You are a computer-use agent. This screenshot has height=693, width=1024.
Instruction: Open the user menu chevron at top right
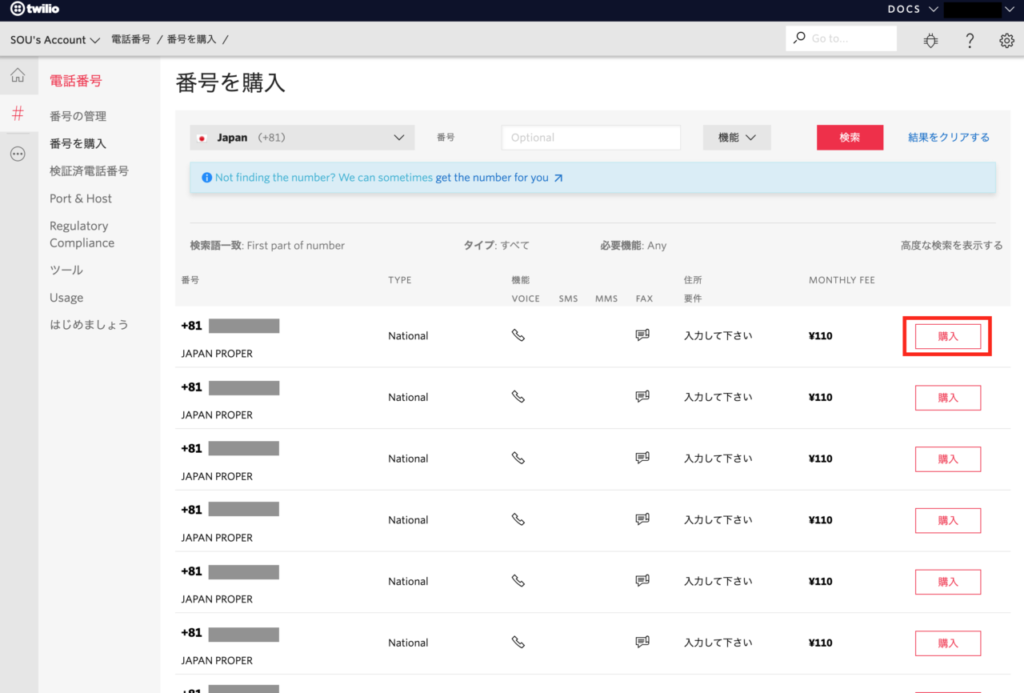pos(1009,9)
